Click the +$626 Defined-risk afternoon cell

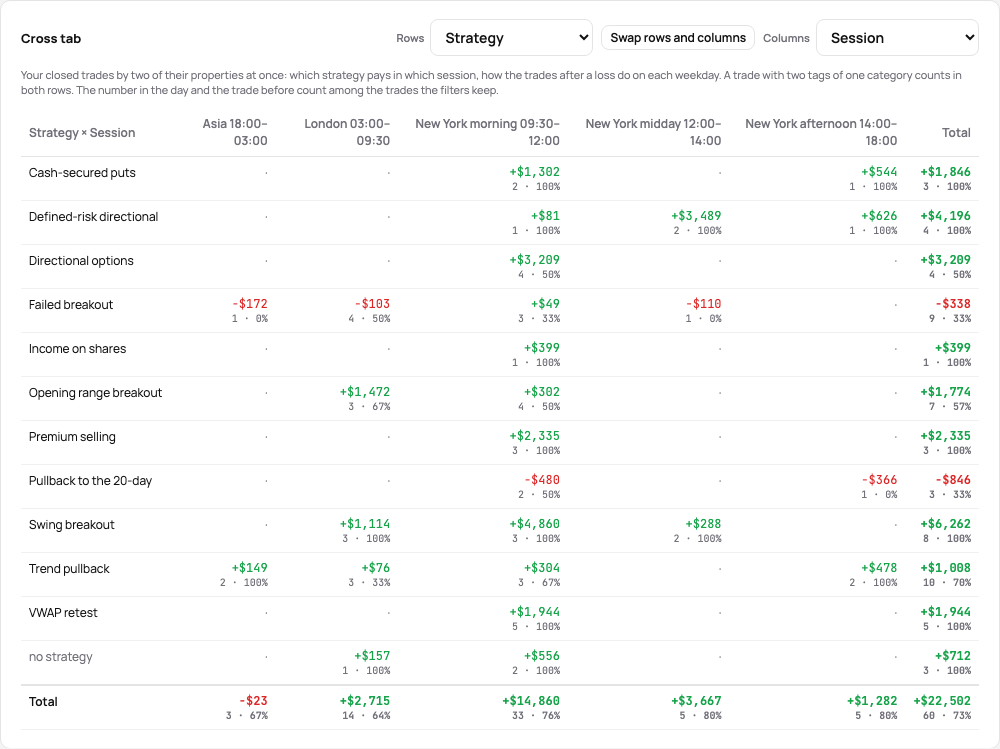point(873,222)
